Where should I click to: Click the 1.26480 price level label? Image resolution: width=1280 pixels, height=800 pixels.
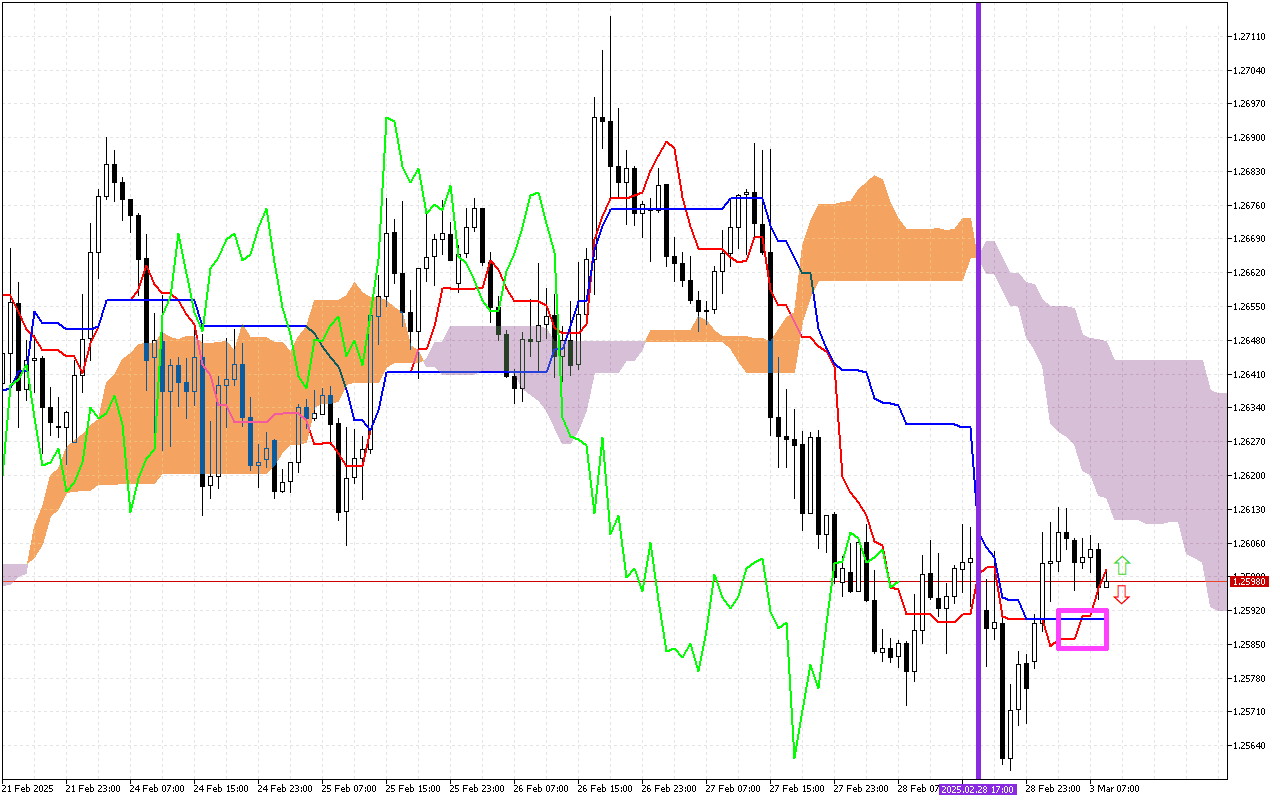tap(1250, 341)
